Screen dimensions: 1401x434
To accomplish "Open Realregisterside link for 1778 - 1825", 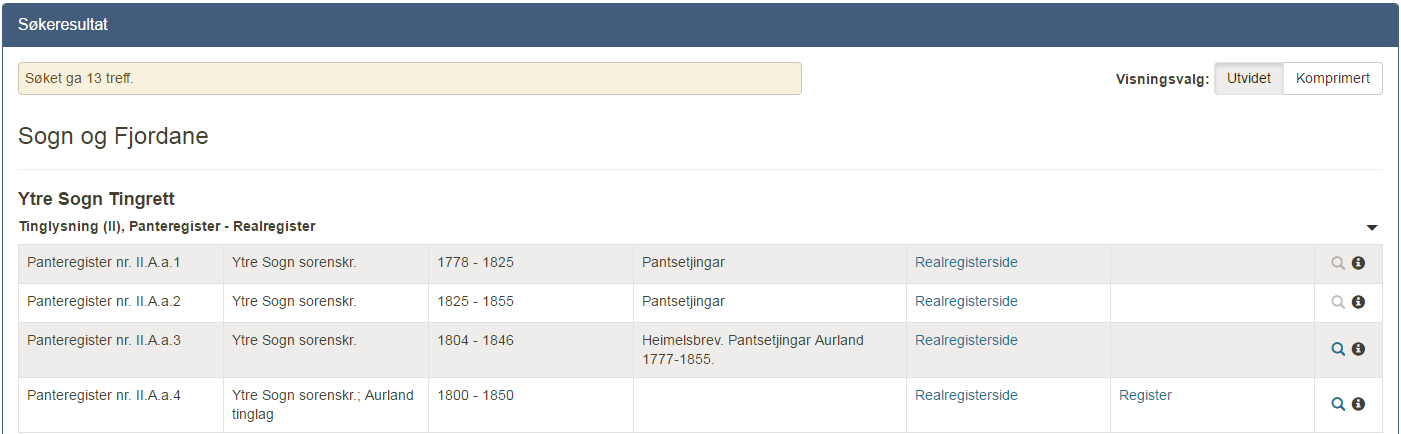I will [966, 262].
